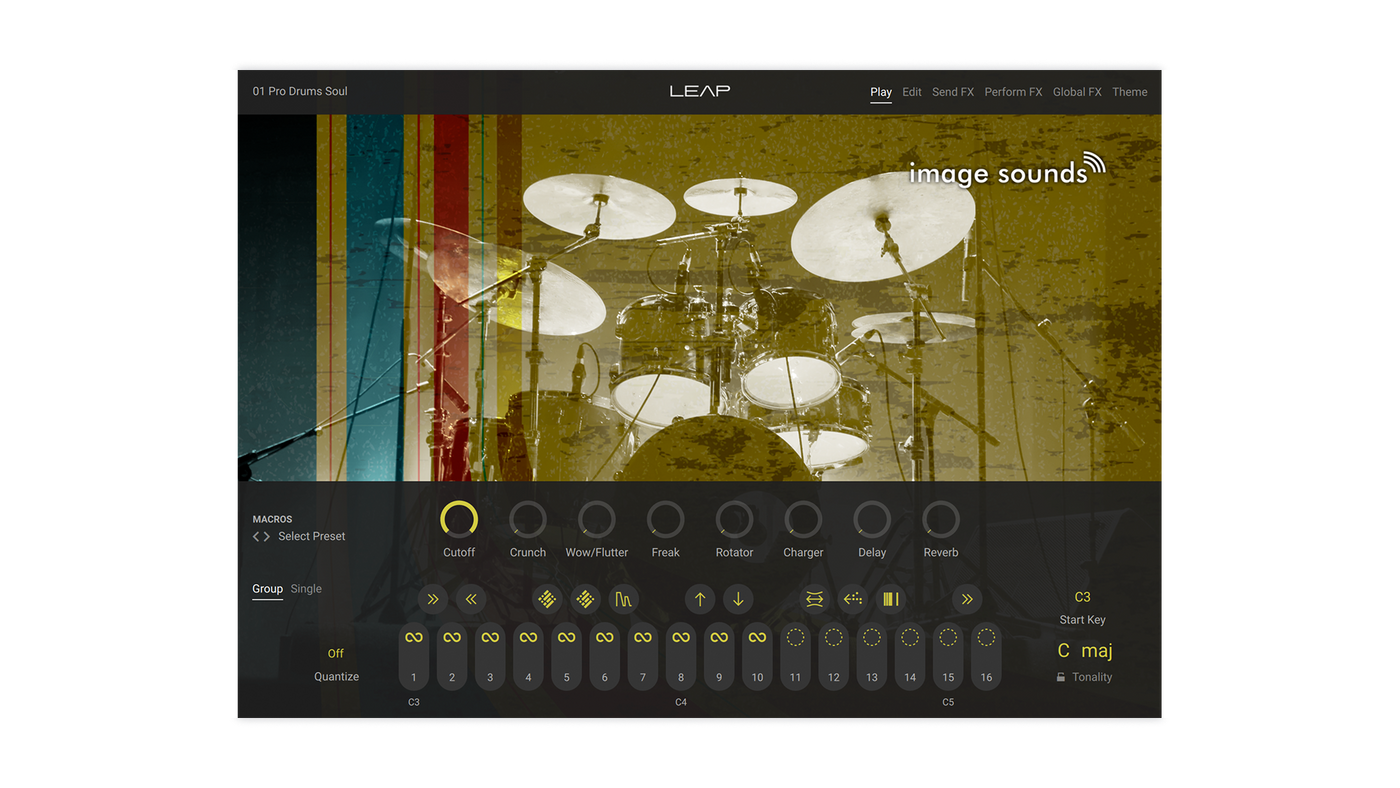The height and width of the screenshot is (788, 1400).
Task: Adjust the Delay knob
Action: 872,520
